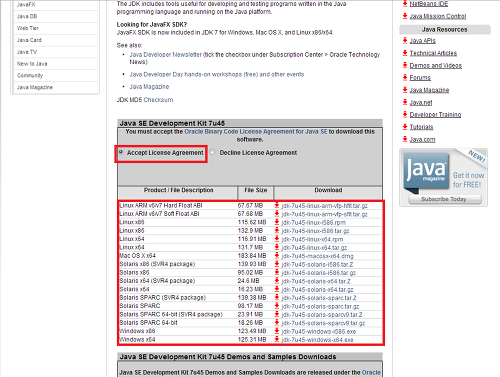
Task: Download jdk-7u45-windows-i586.exe file link
Action: tap(319, 331)
